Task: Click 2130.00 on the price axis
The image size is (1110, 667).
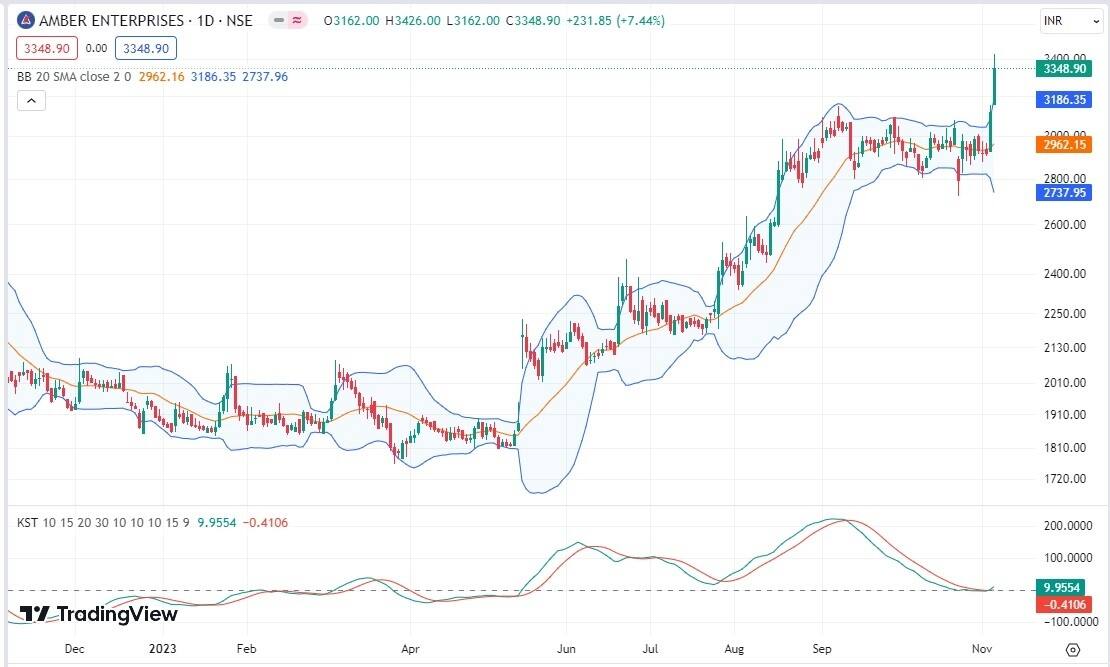Action: click(1065, 348)
